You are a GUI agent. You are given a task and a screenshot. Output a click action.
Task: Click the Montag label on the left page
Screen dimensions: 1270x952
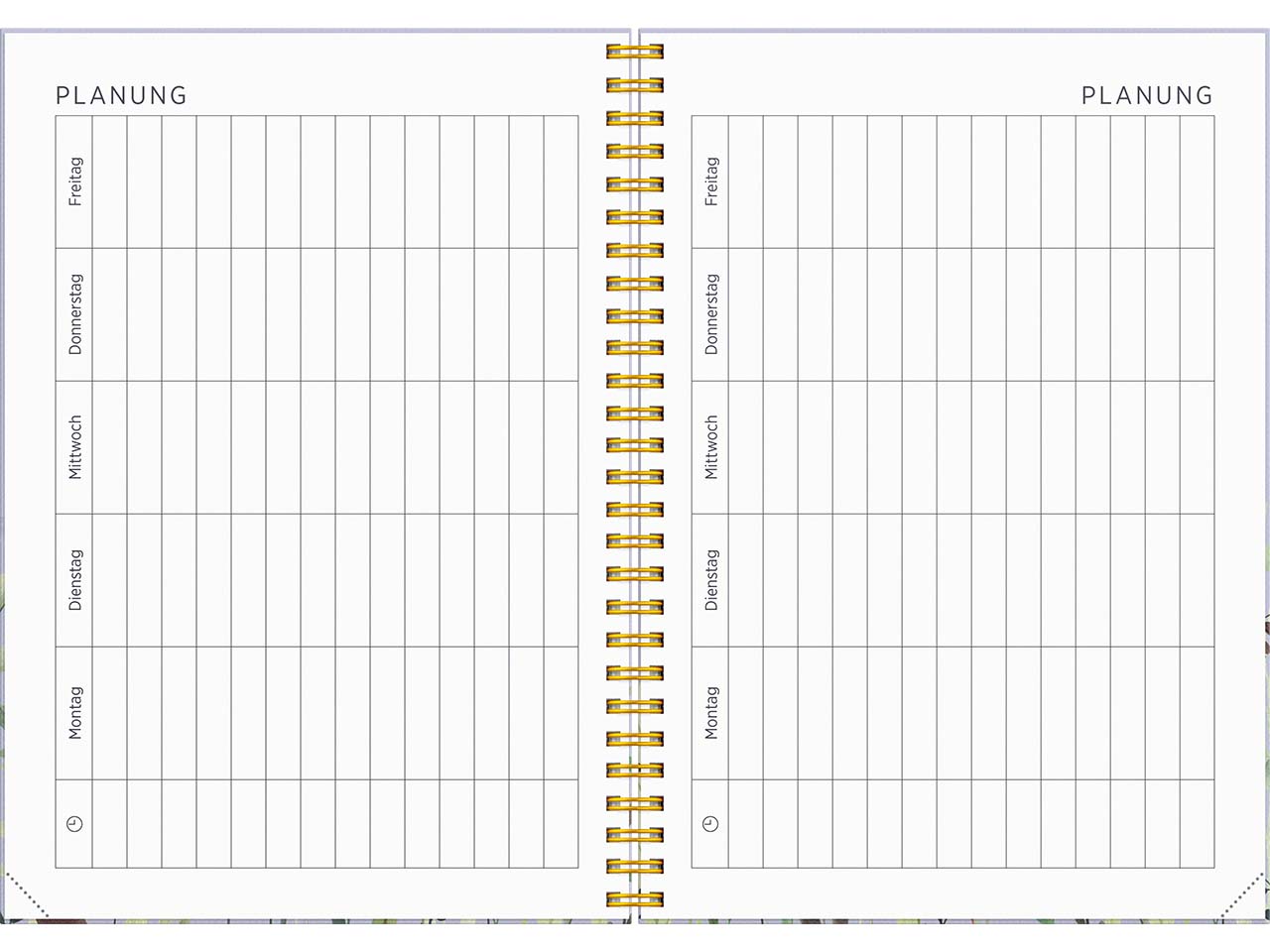pyautogui.click(x=74, y=713)
